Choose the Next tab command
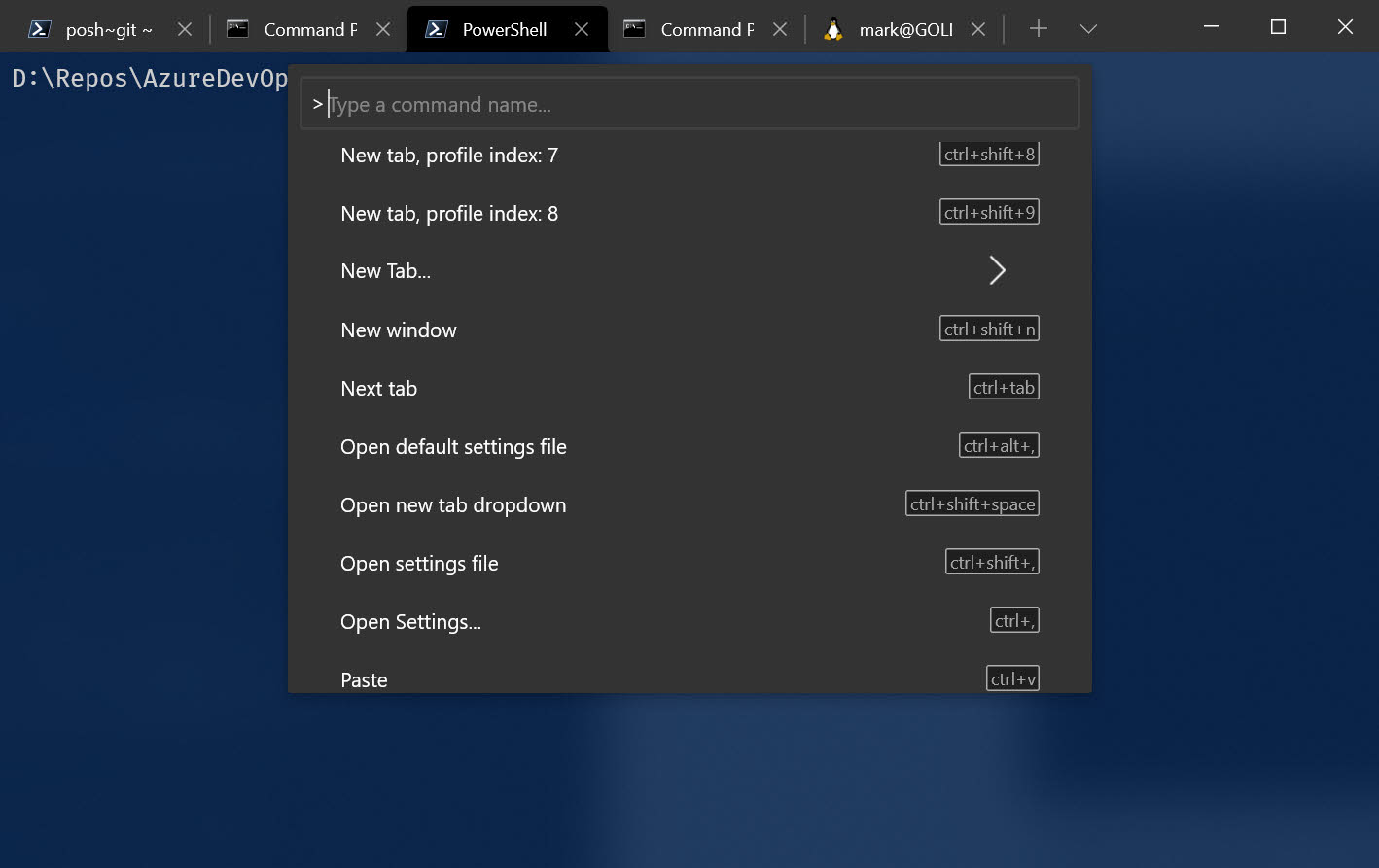 pos(689,388)
